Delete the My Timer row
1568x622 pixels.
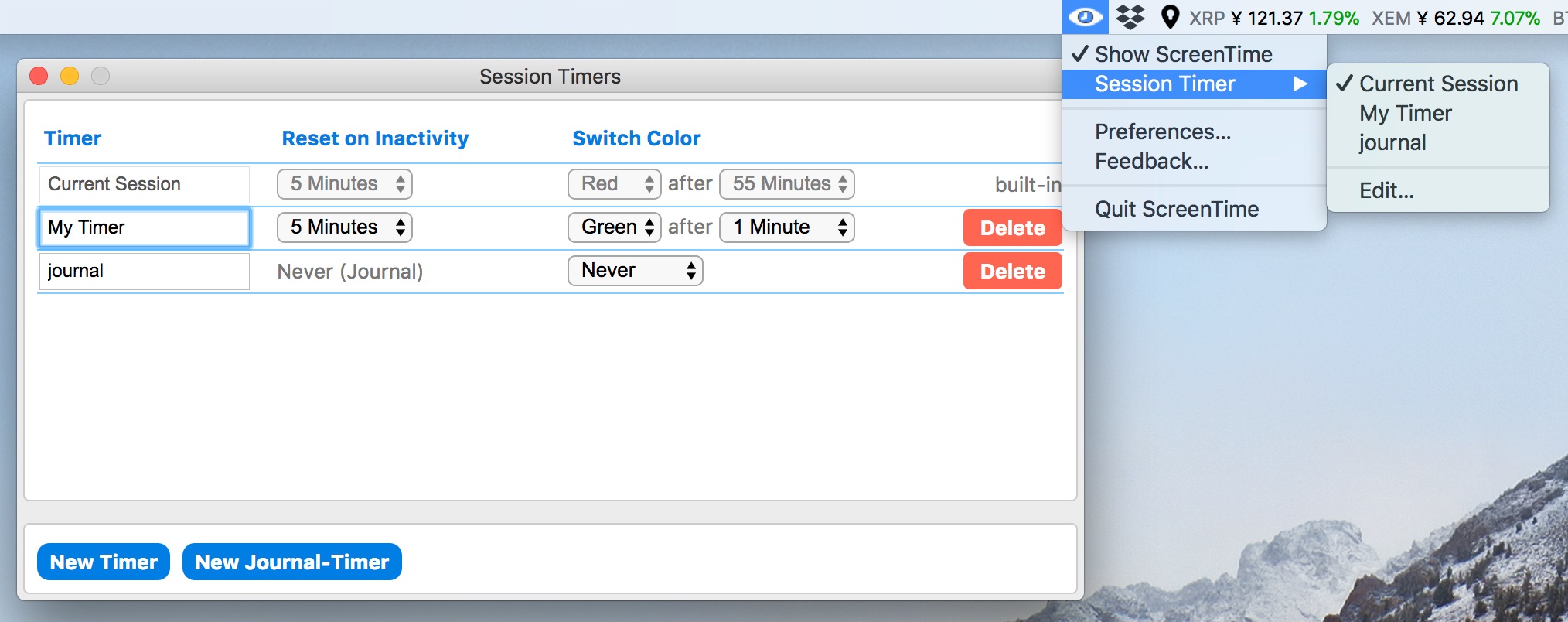(x=1013, y=227)
